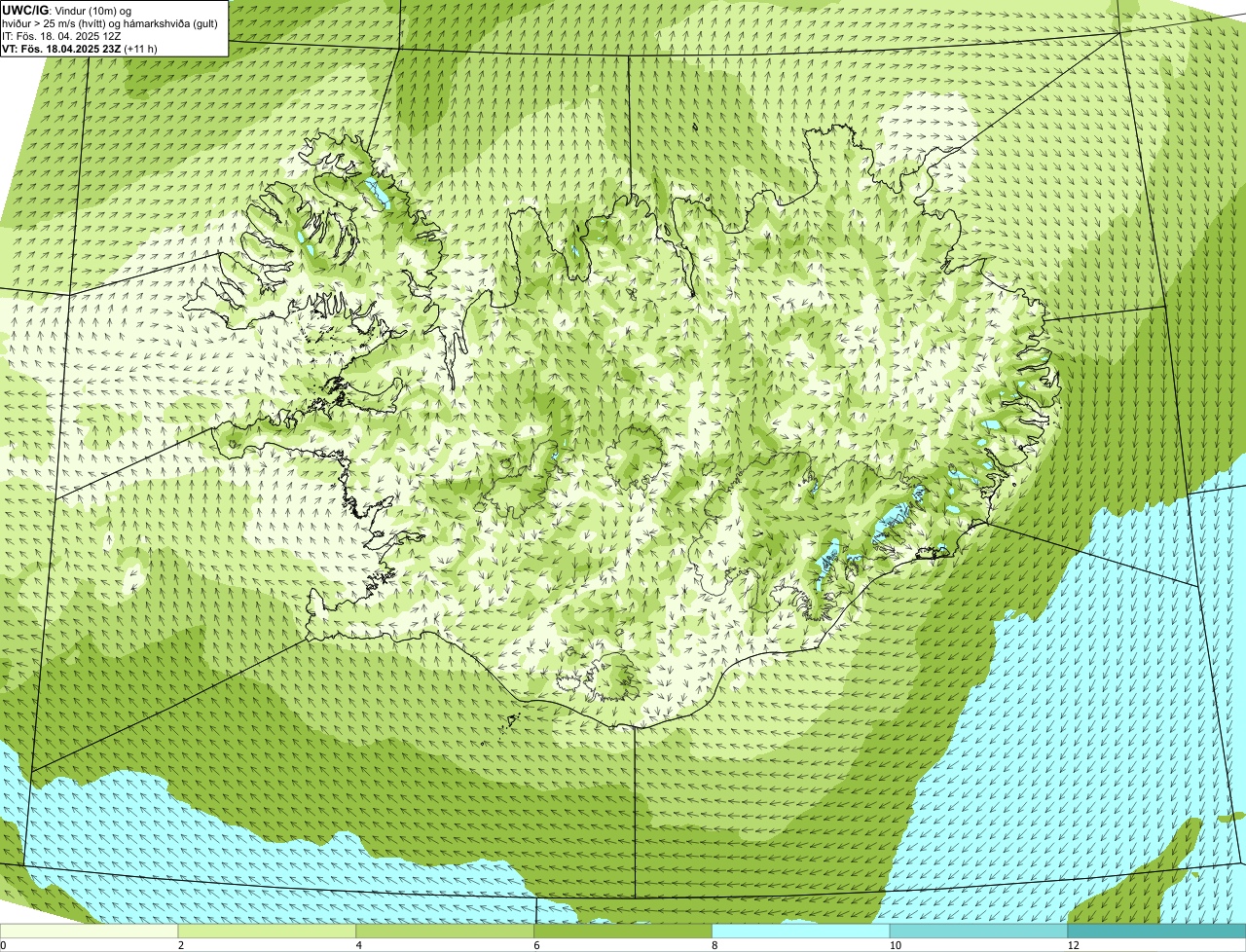Click the 'VT: Fös. 18.04.2025 23Z' valid time line

click(80, 49)
